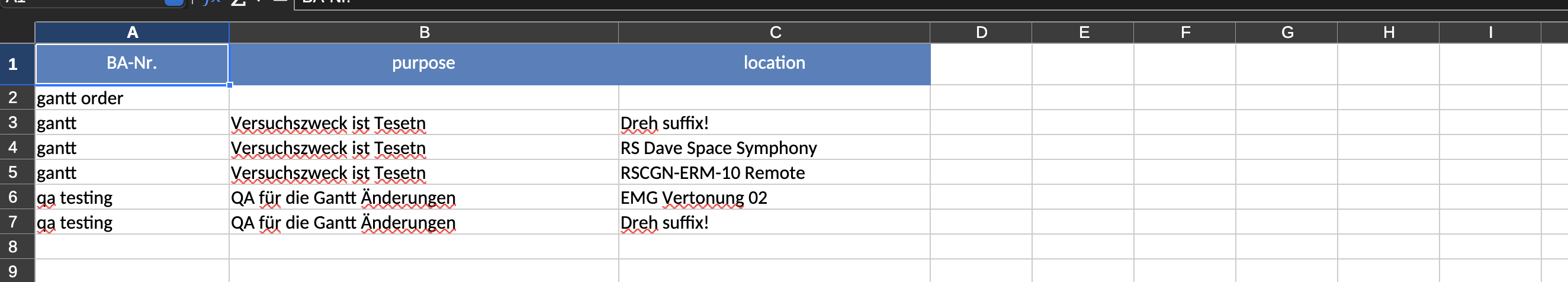Image resolution: width=1568 pixels, height=282 pixels.
Task: Select the 'gantt order' cell
Action: coord(132,98)
